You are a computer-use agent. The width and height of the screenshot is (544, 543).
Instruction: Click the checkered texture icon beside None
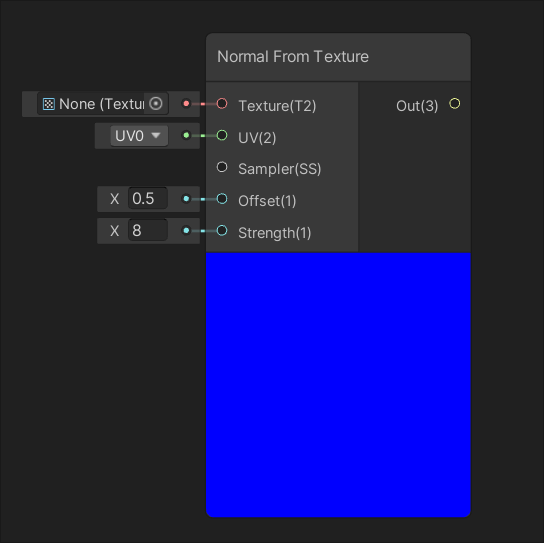pyautogui.click(x=49, y=104)
